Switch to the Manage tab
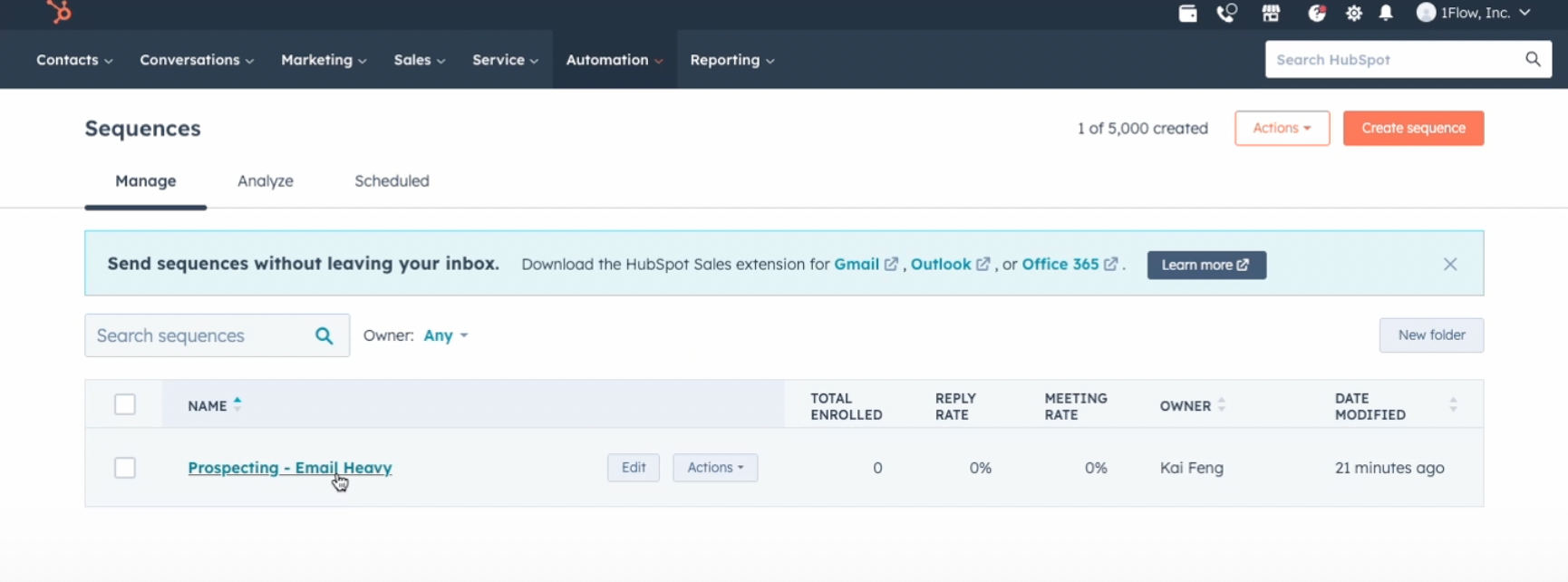The height and width of the screenshot is (582, 1568). click(145, 181)
